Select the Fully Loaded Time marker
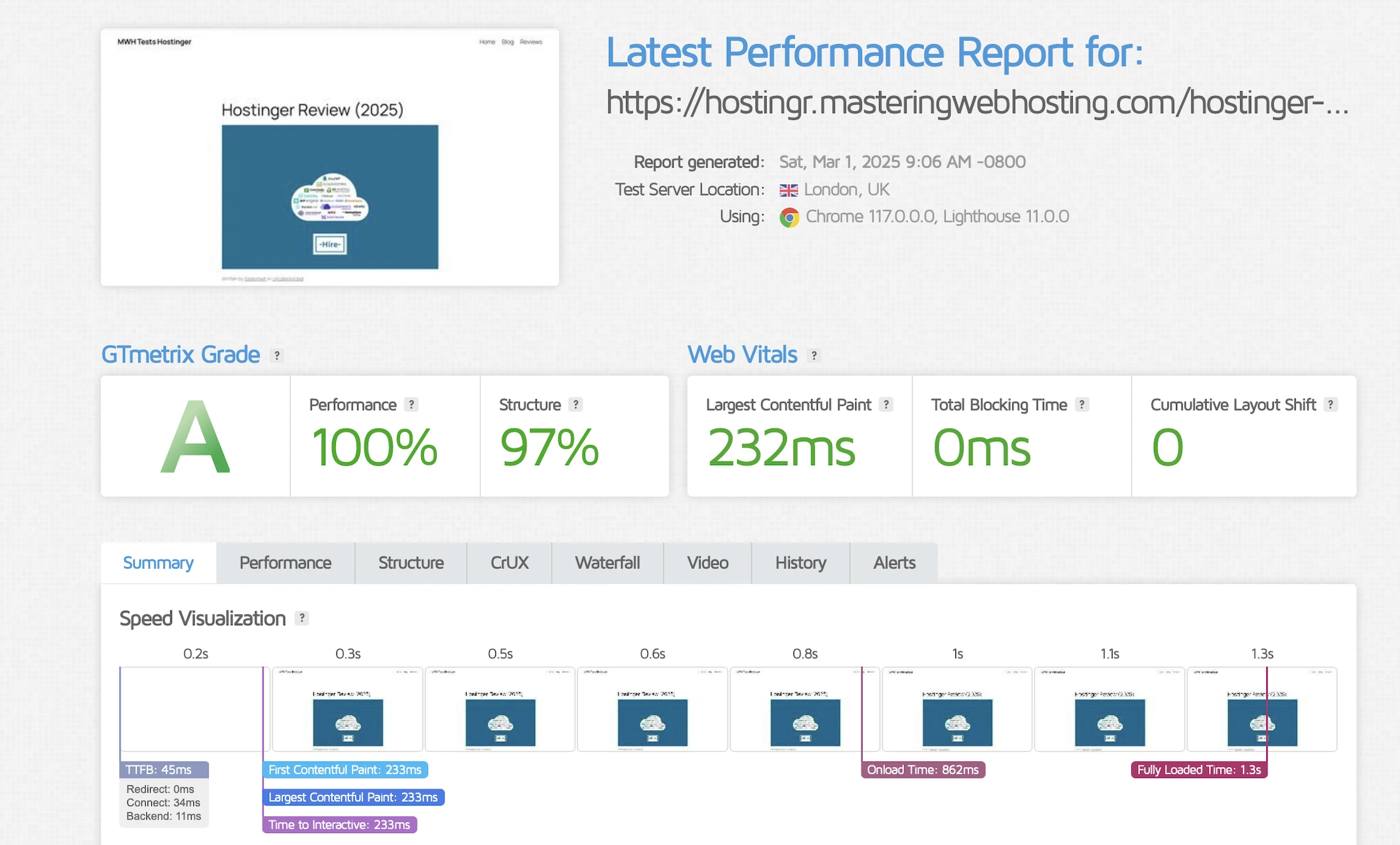 (1198, 770)
